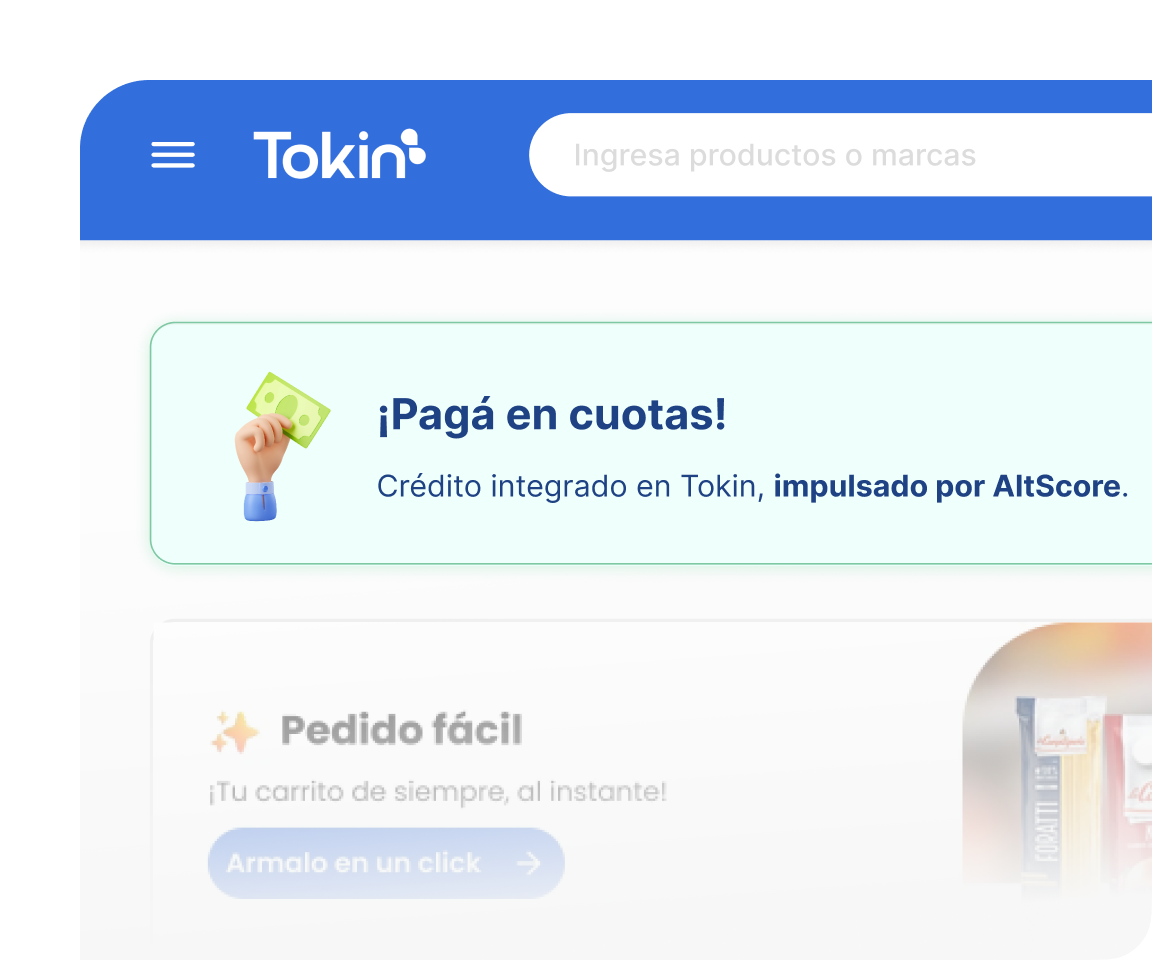Image resolution: width=1152 pixels, height=960 pixels.
Task: Open the hamburger menu
Action: 173,155
